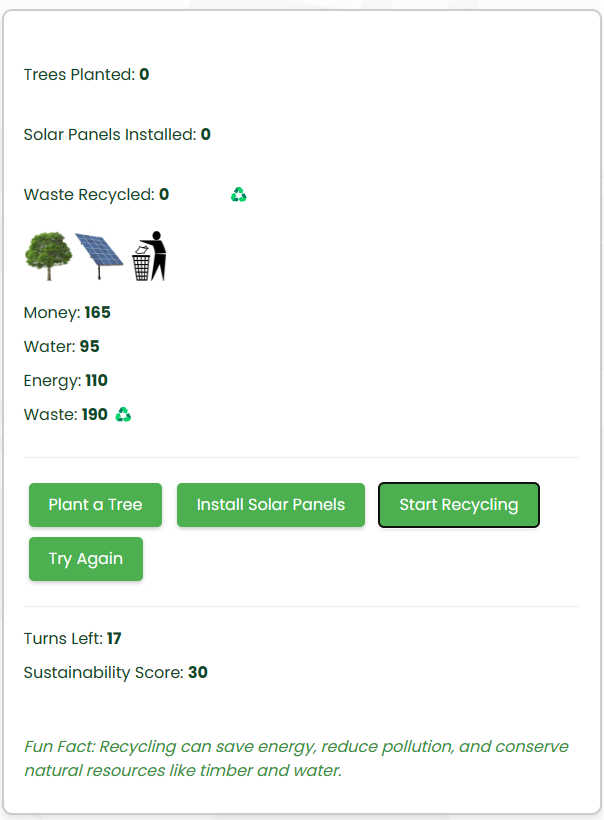Click the person-with-trash-bin recycling icon
Screen dimensions: 604x820
pyautogui.click(x=148, y=256)
